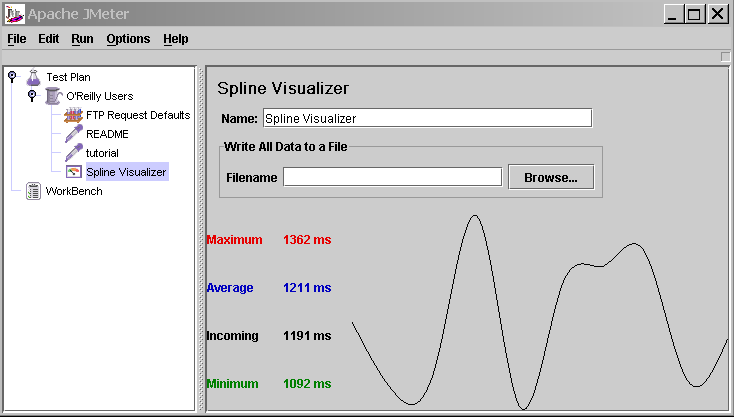
Task: Open the Help menu
Action: (x=176, y=39)
